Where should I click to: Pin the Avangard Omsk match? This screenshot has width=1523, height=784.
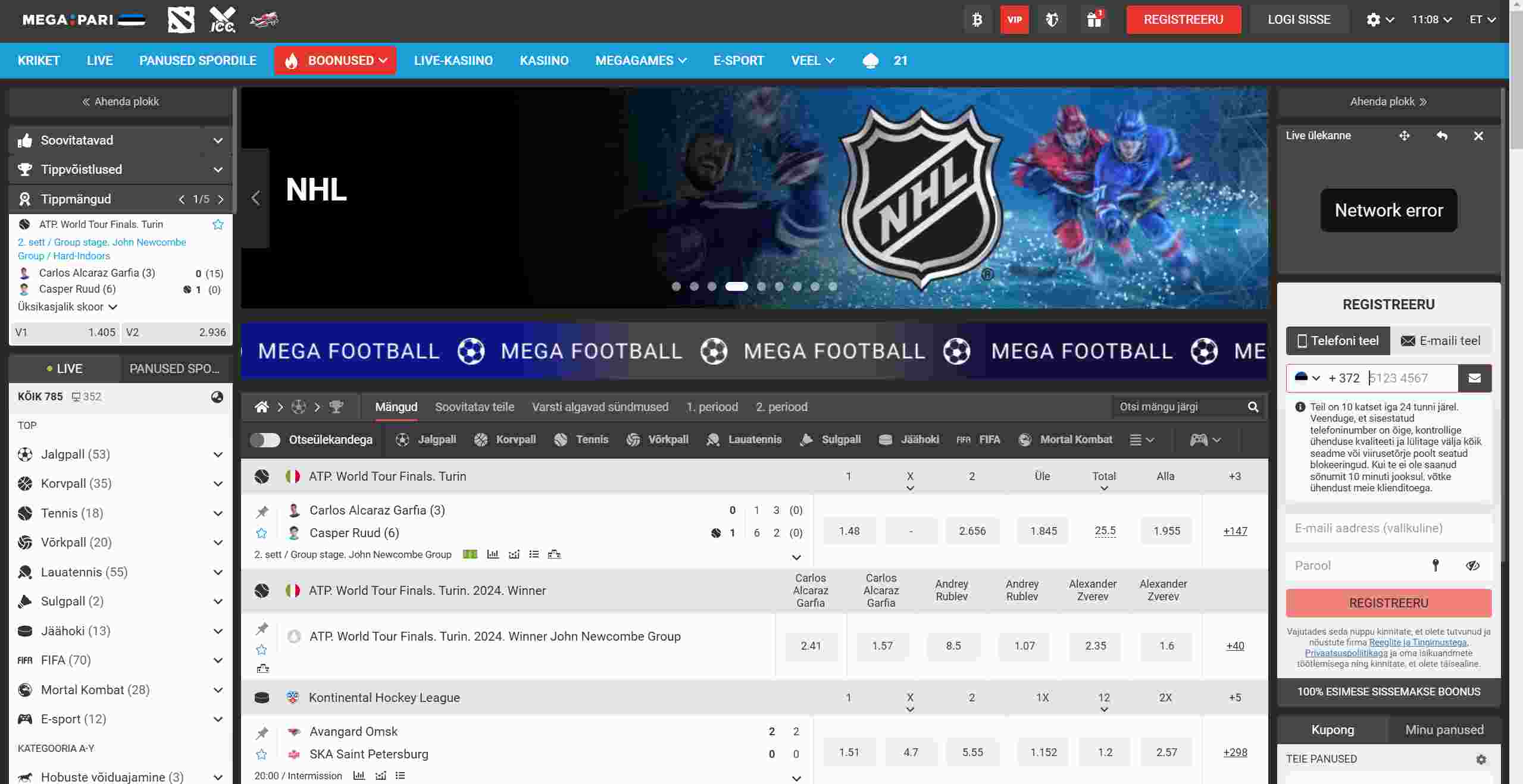262,733
